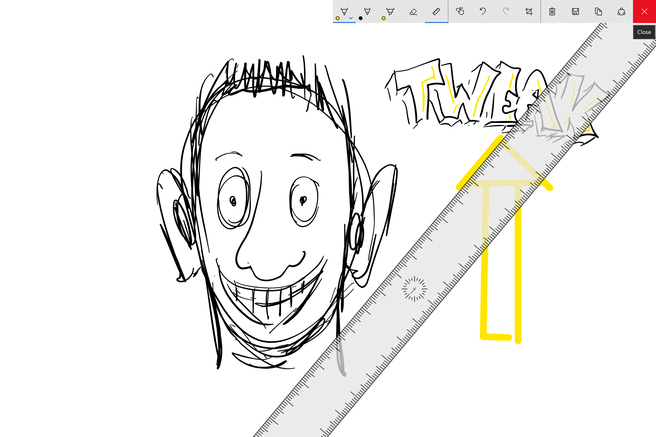Select the yellow highlighter tool
656x437 pixels.
pyautogui.click(x=390, y=12)
